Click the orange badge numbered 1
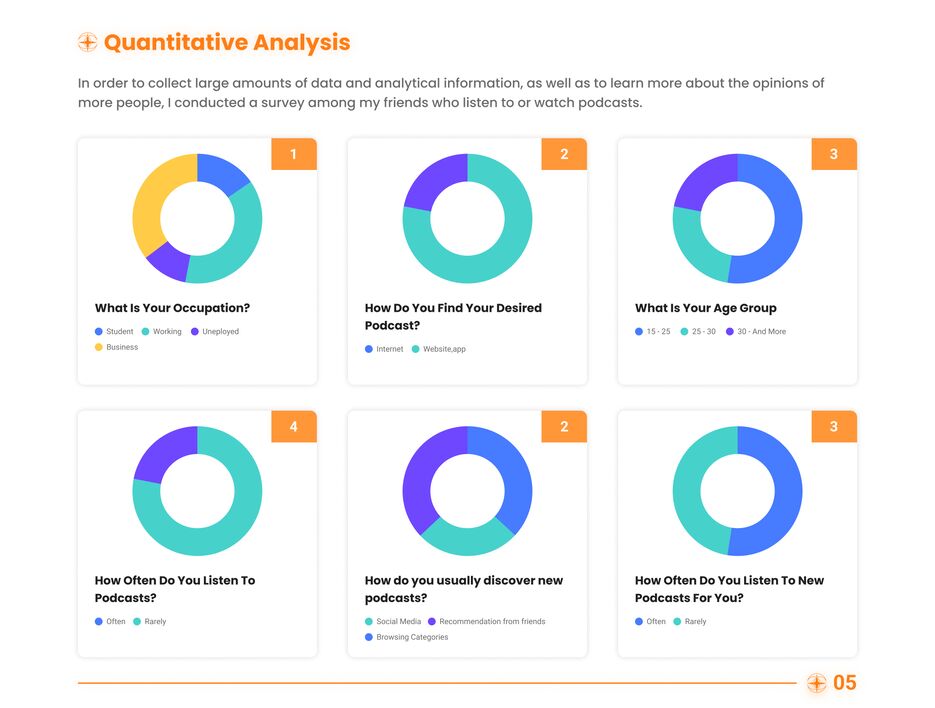The image size is (935, 708). click(294, 154)
